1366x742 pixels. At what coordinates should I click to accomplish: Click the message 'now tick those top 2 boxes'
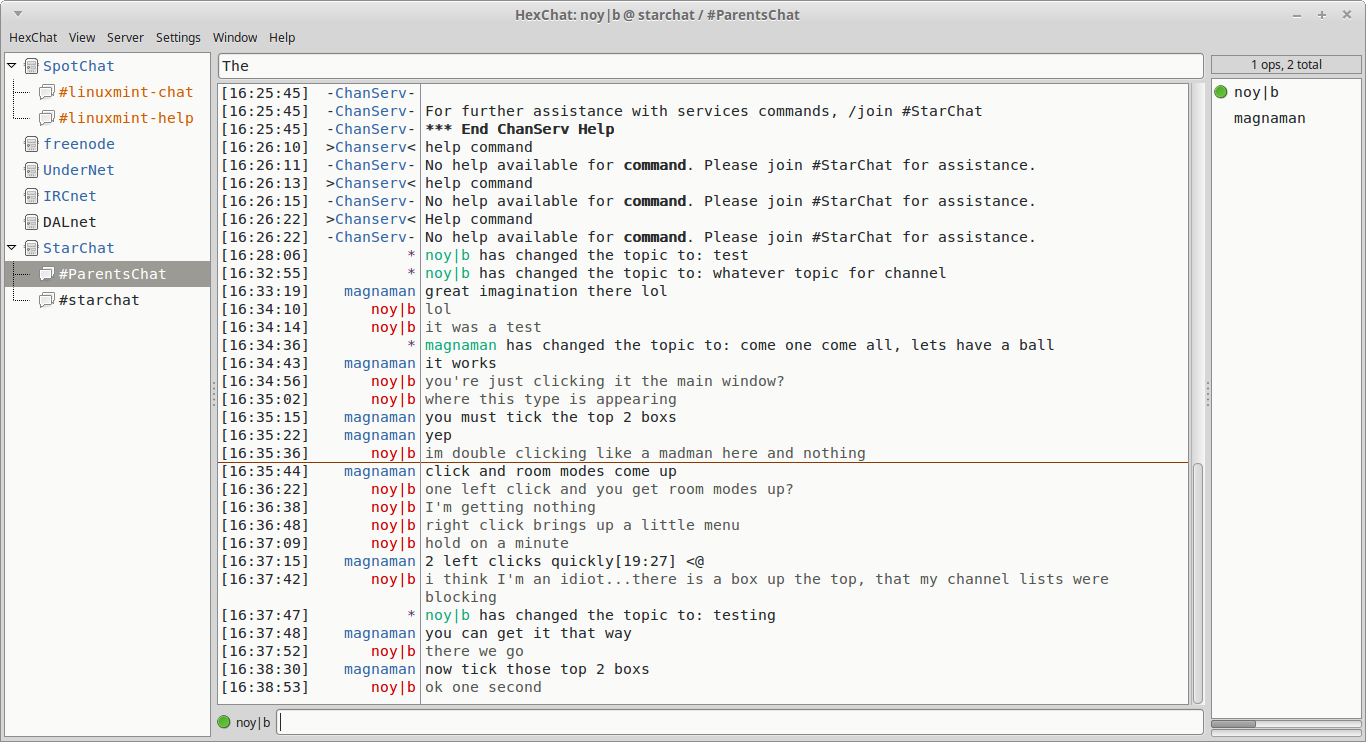tap(538, 669)
